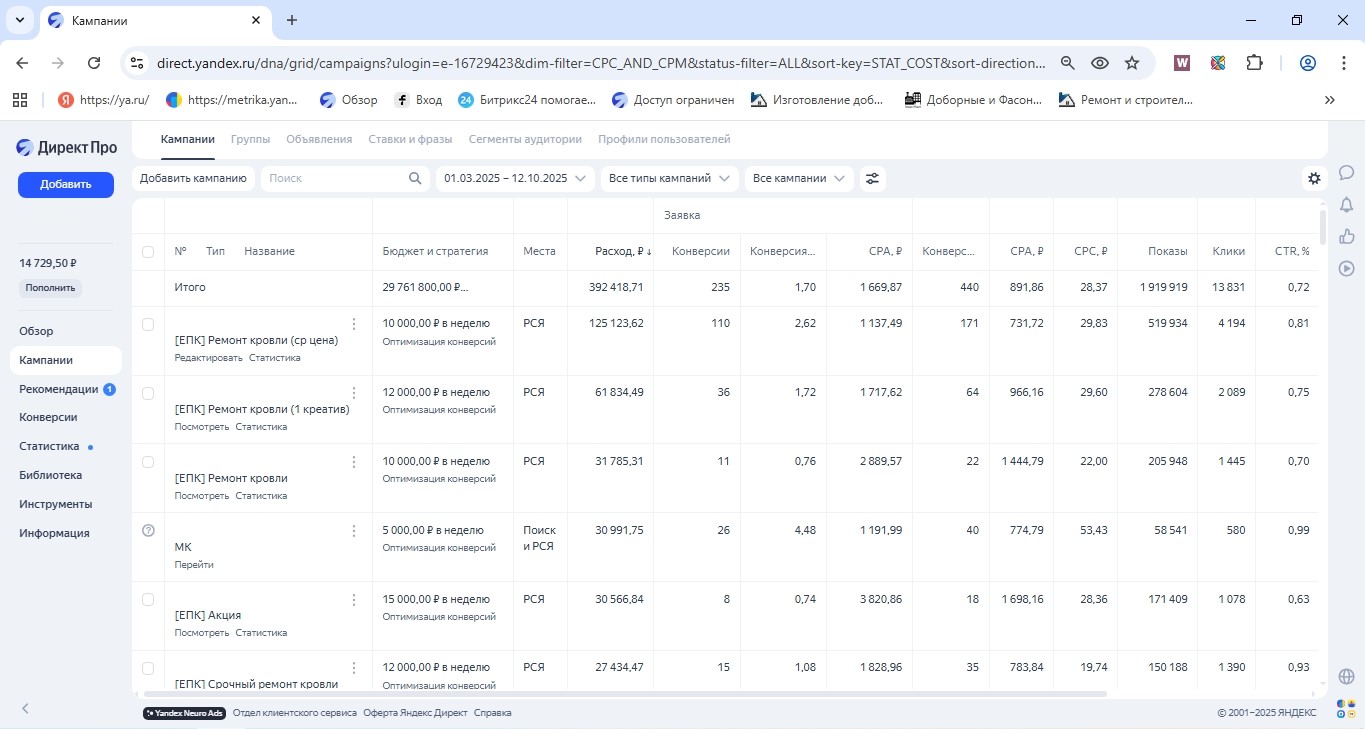This screenshot has height=729, width=1365.
Task: Open the three-dot menu for MK campaign
Action: tap(353, 530)
